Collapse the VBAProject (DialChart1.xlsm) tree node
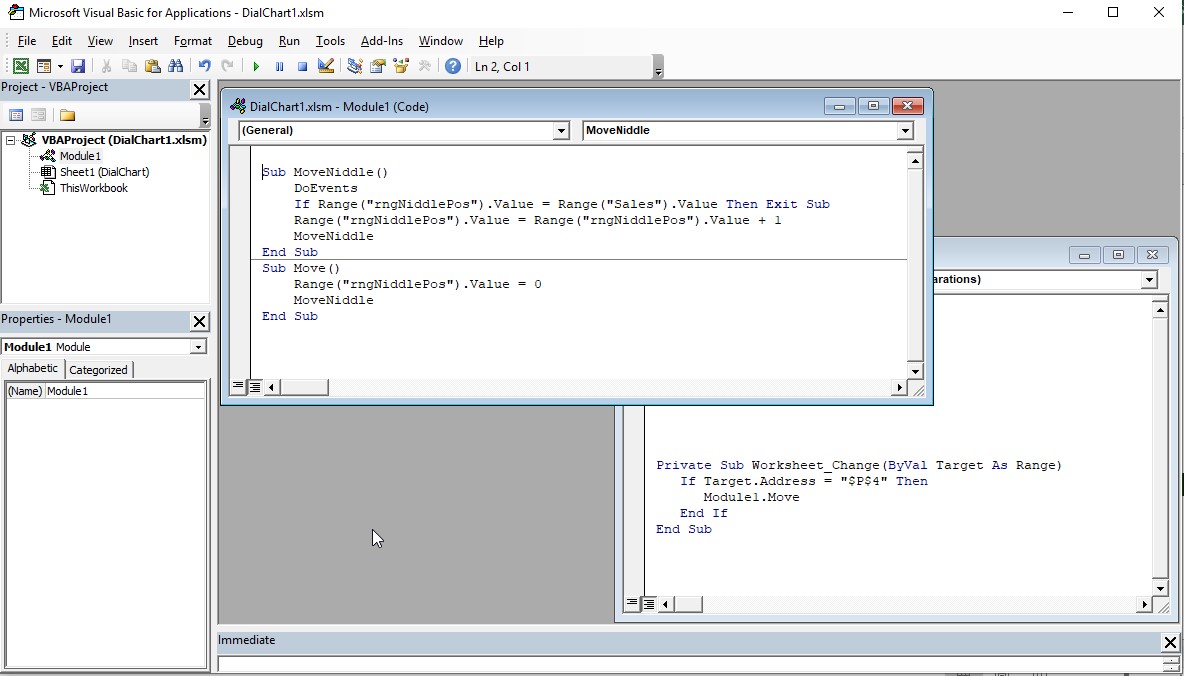Image resolution: width=1184 pixels, height=676 pixels. coord(11,140)
